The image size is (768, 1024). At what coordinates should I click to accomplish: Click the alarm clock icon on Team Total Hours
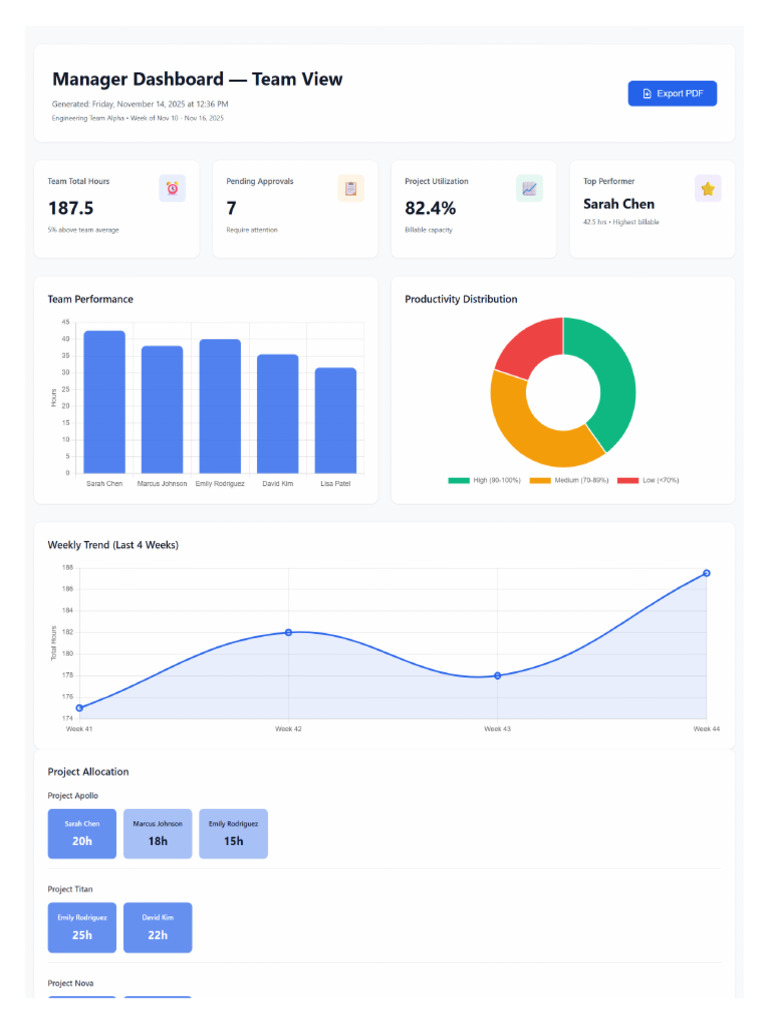pyautogui.click(x=172, y=189)
